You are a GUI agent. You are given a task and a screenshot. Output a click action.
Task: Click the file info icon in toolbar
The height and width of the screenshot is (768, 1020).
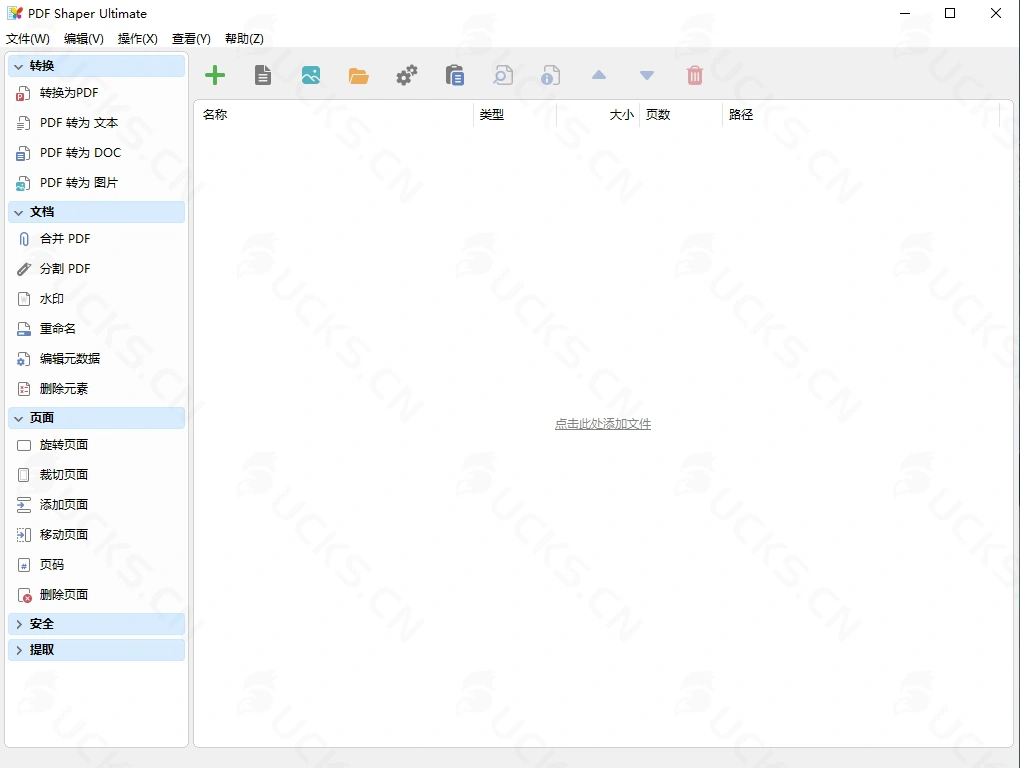550,74
